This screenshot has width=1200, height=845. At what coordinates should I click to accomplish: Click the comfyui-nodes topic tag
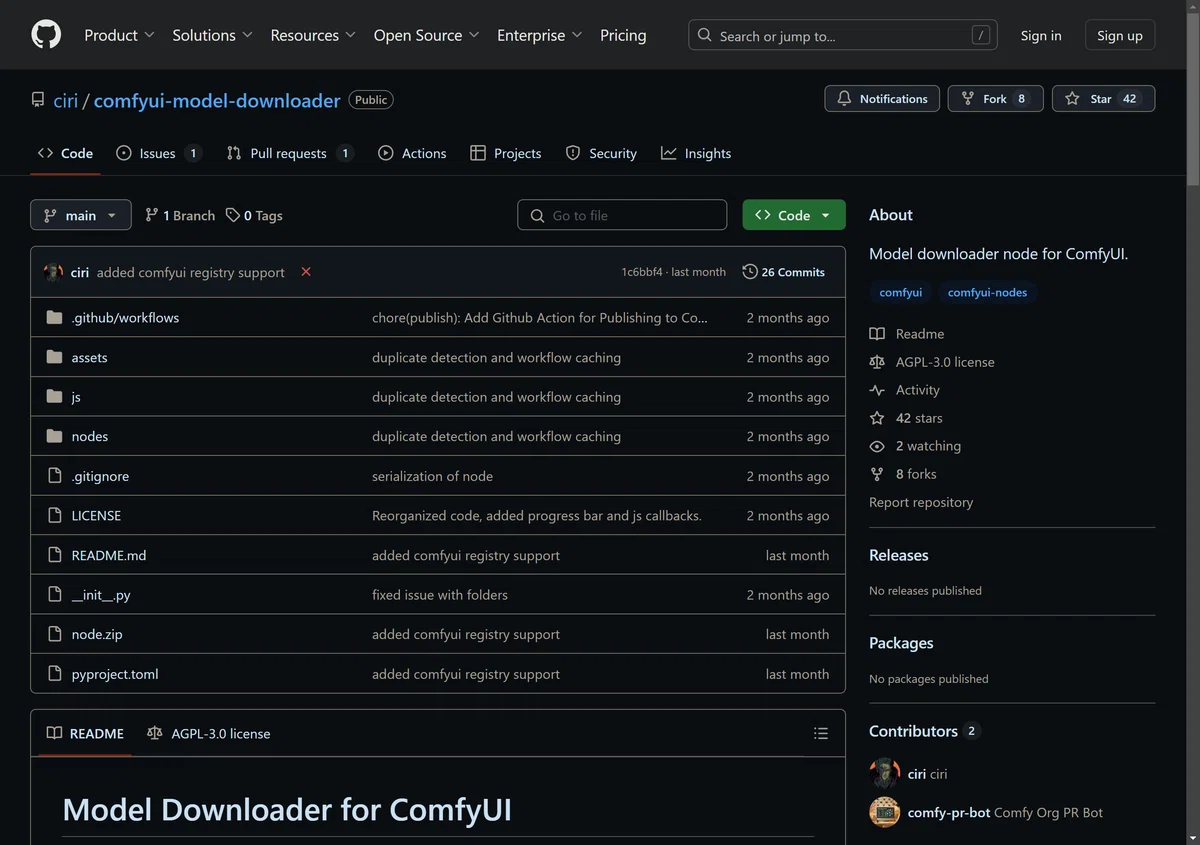[987, 293]
